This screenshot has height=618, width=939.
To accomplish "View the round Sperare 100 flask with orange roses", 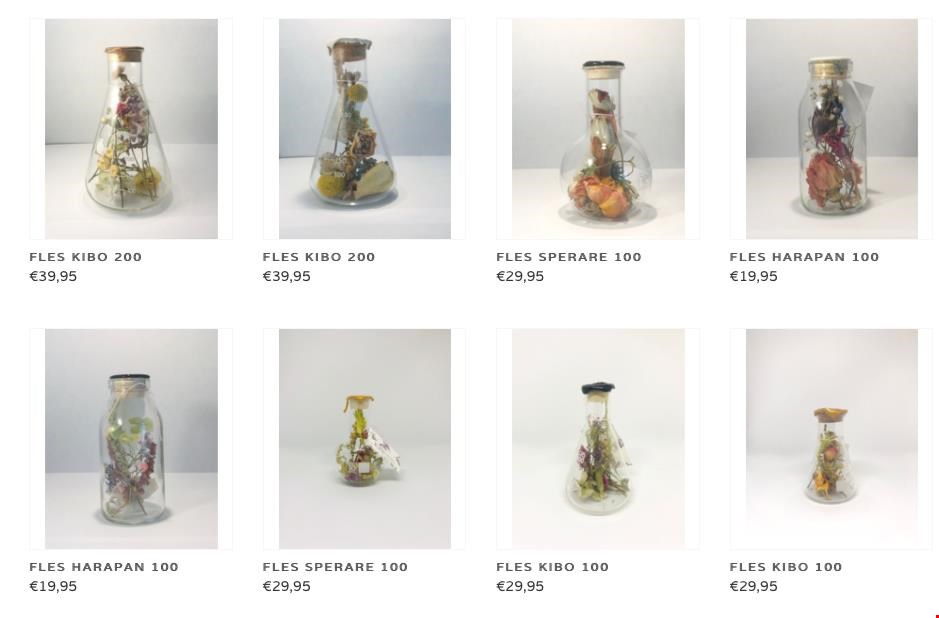I will pyautogui.click(x=598, y=129).
